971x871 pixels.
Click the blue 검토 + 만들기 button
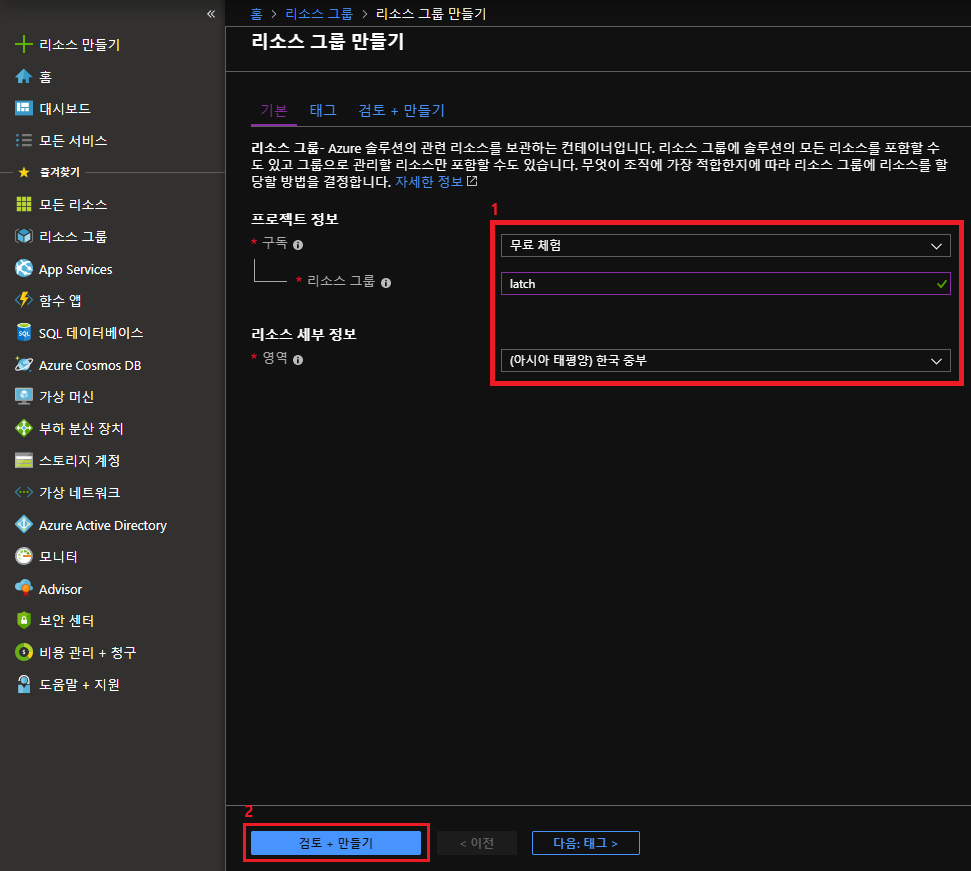[336, 843]
